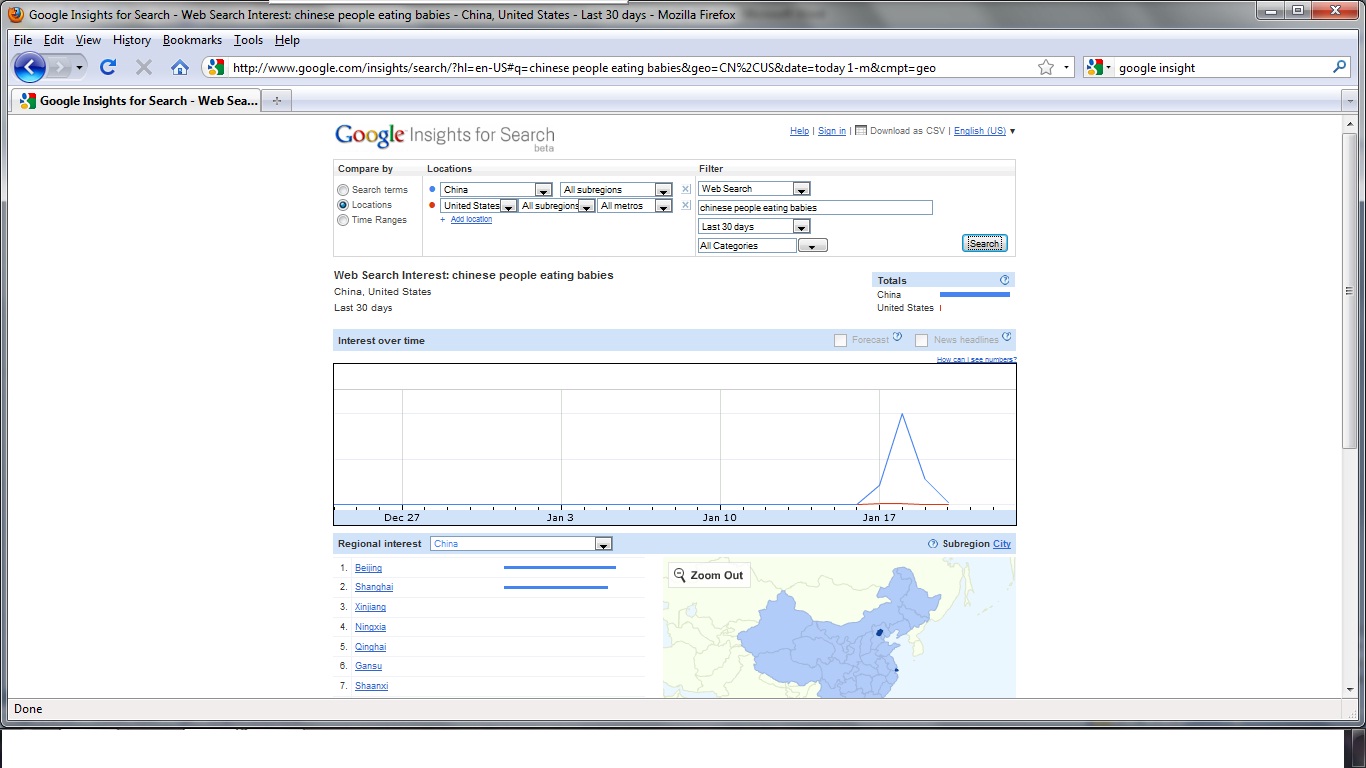Bookmark this page with the star icon
The height and width of the screenshot is (768, 1366).
1046,67
